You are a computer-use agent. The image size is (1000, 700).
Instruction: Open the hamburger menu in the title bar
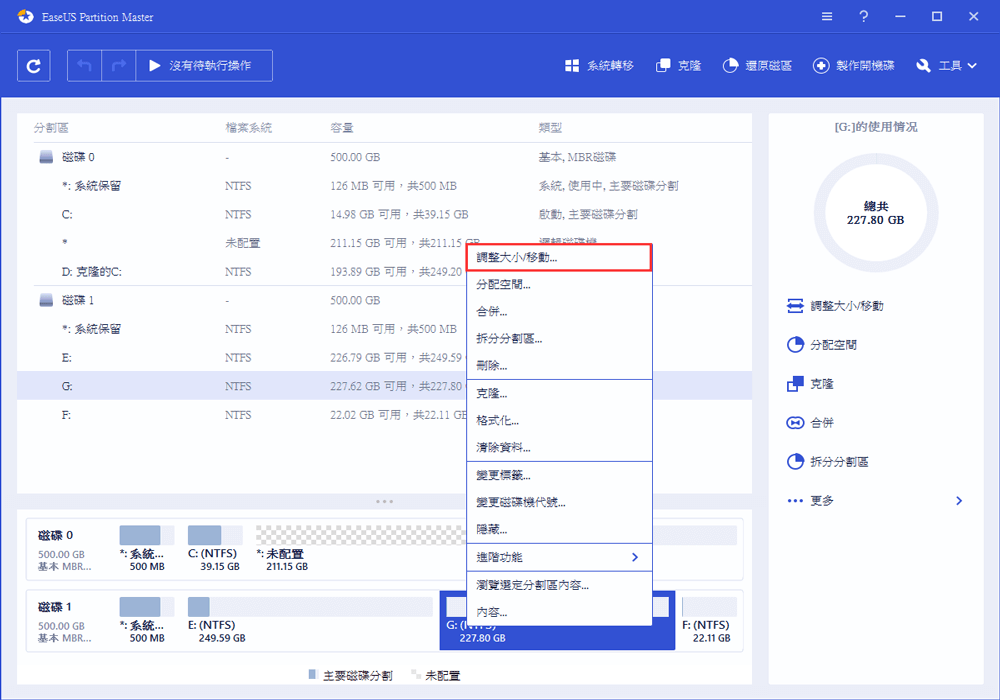click(827, 17)
